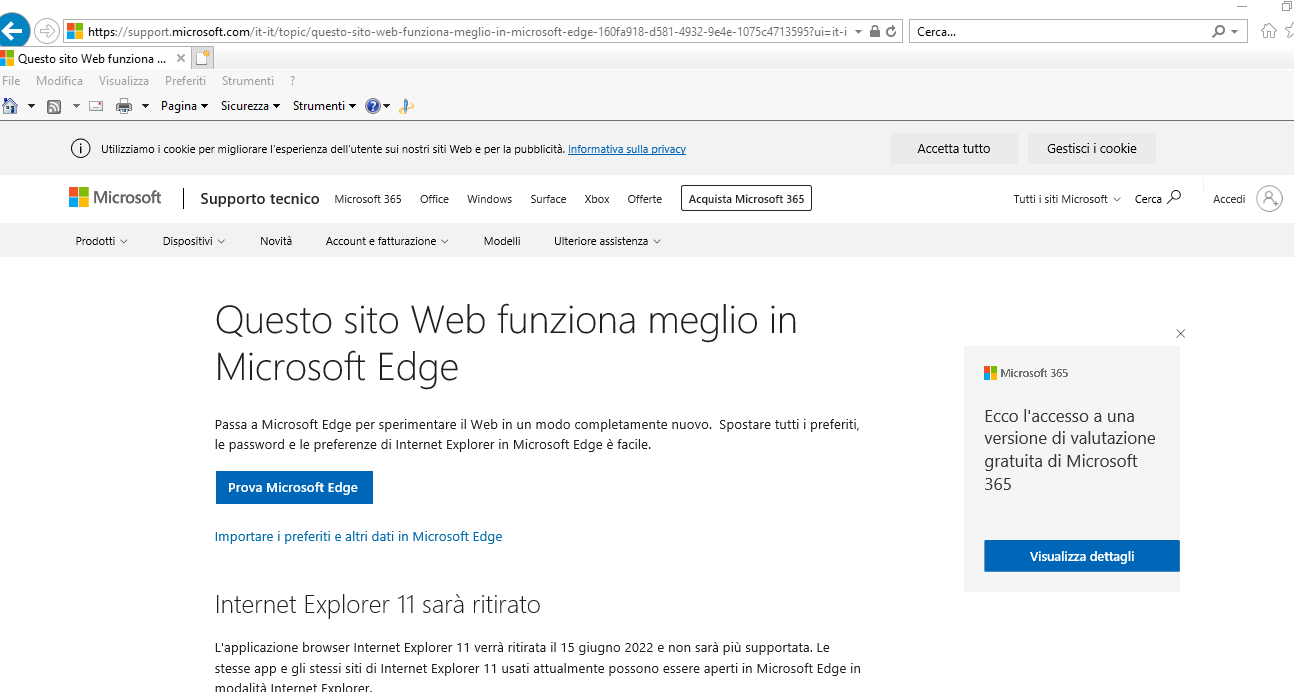
Task: Click the info icon in the cookie banner
Action: [80, 149]
